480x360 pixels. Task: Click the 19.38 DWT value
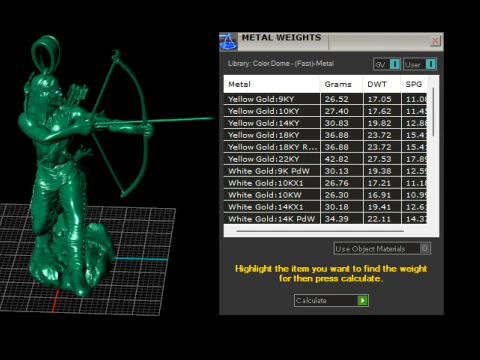point(379,171)
